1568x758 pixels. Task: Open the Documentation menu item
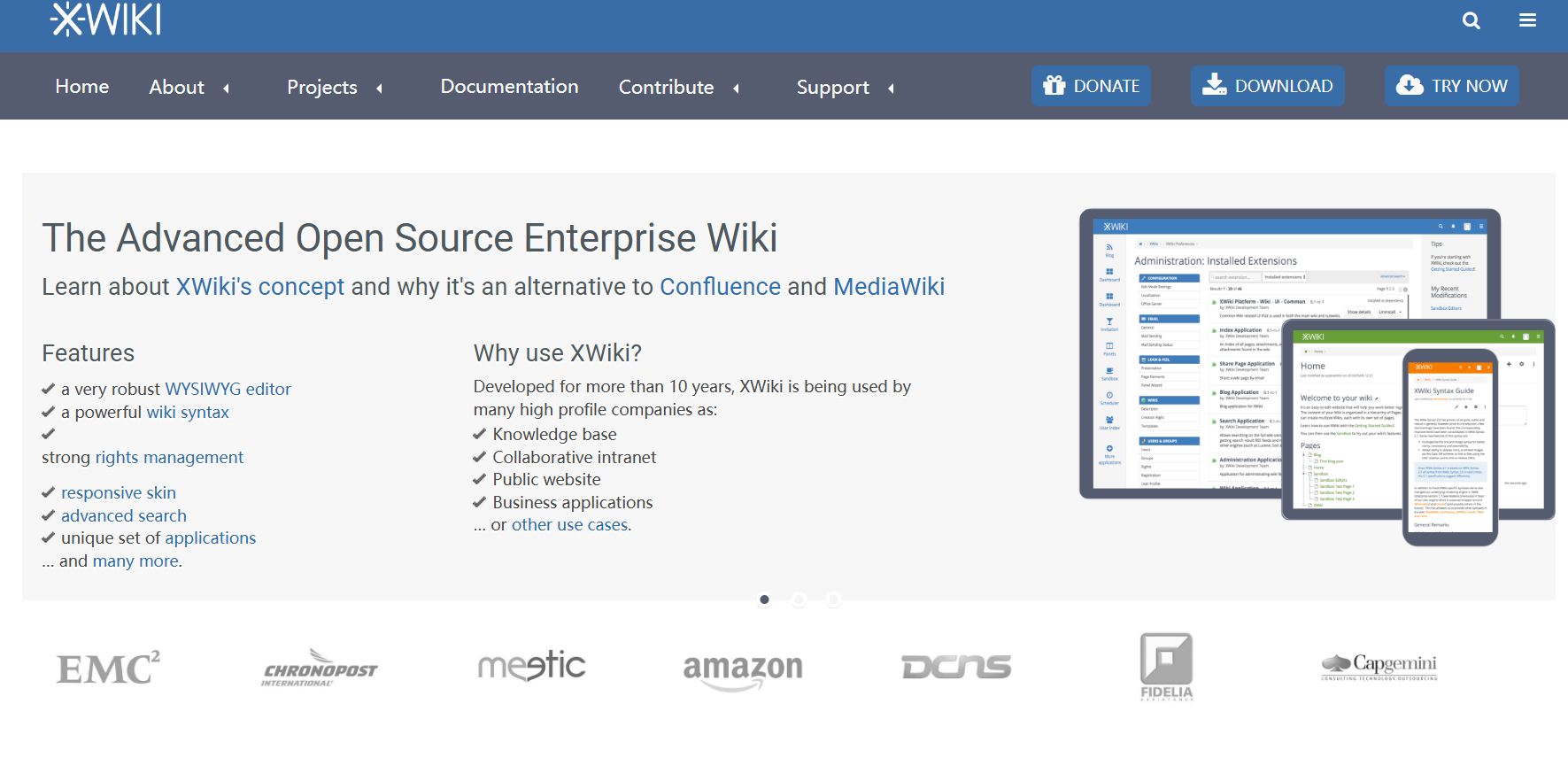coord(510,86)
